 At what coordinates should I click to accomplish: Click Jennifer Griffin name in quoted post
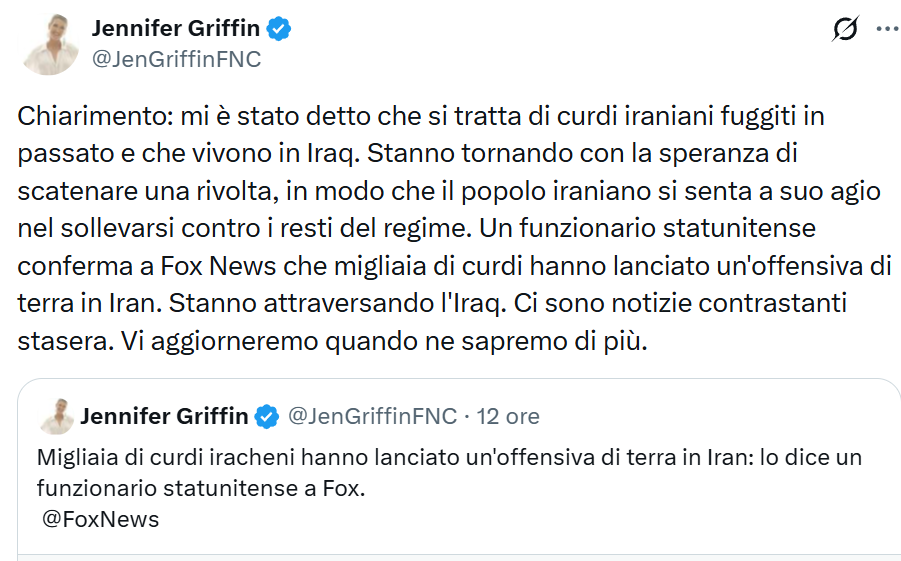[163, 416]
